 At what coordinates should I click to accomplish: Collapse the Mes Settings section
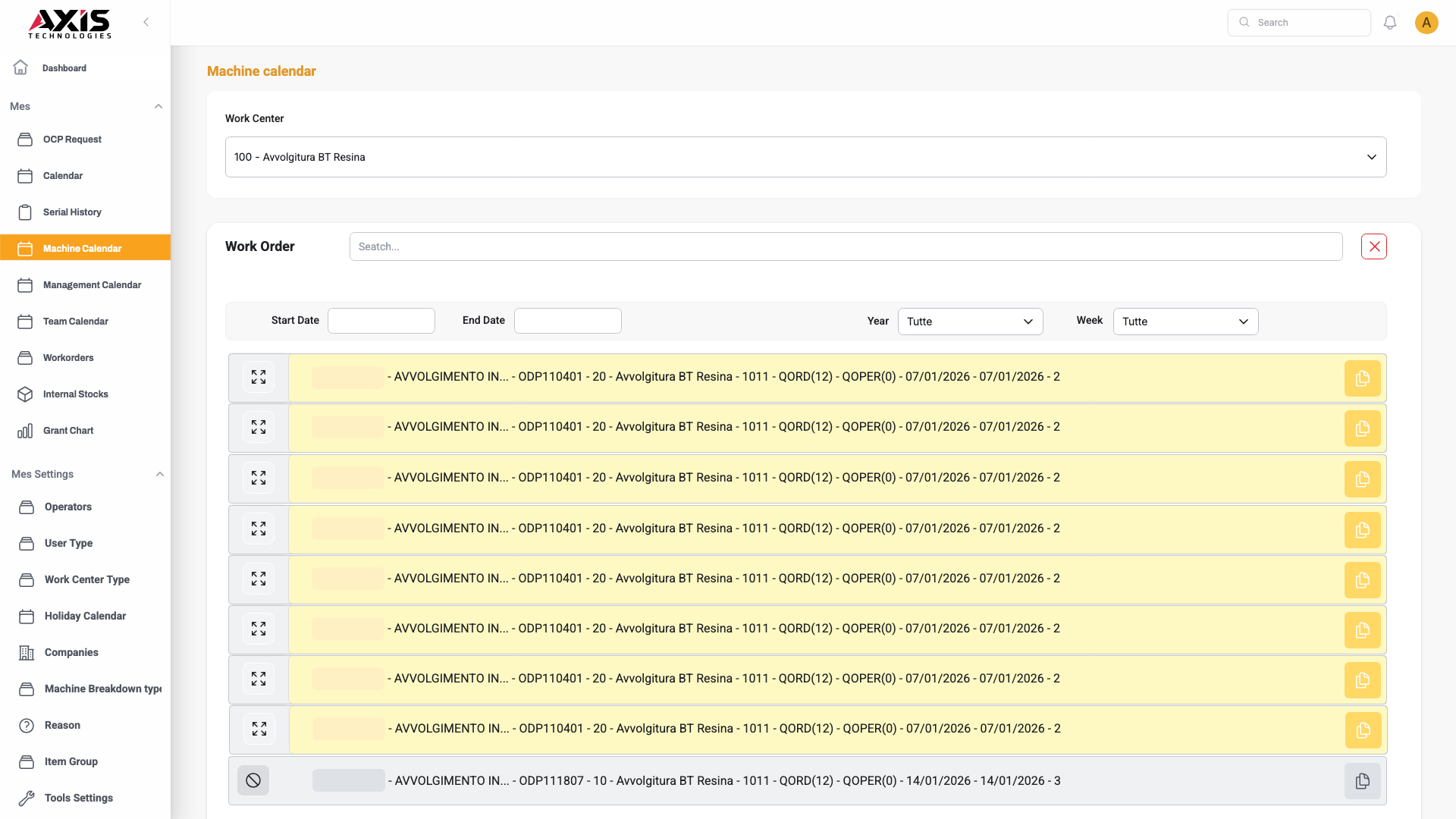(159, 474)
